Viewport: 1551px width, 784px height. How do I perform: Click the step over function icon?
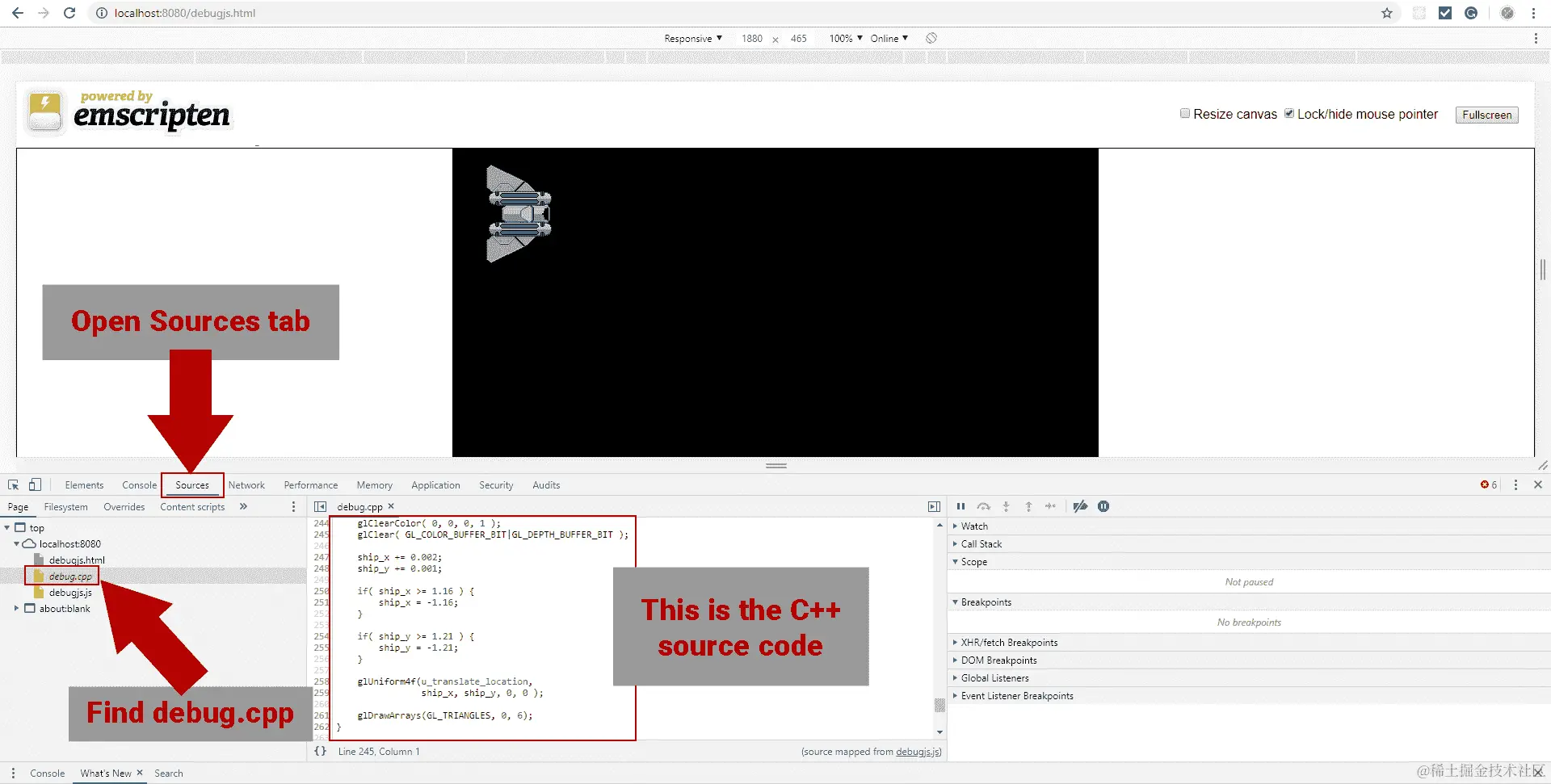coord(983,506)
